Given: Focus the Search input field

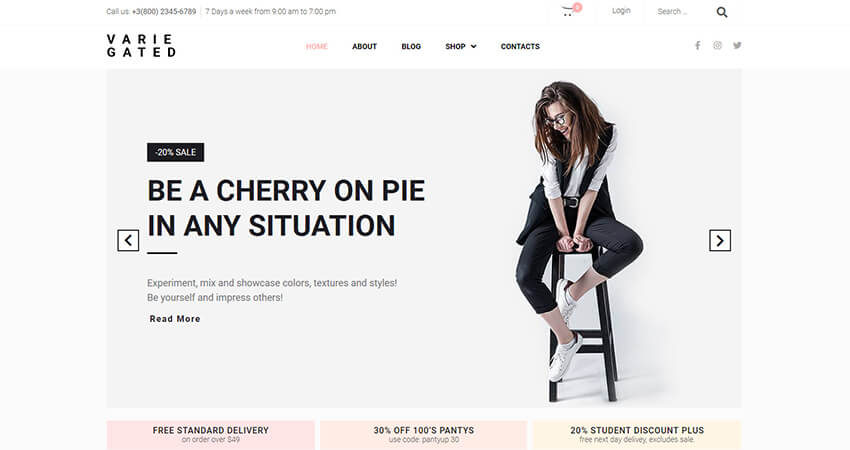Looking at the screenshot, I should [x=683, y=11].
